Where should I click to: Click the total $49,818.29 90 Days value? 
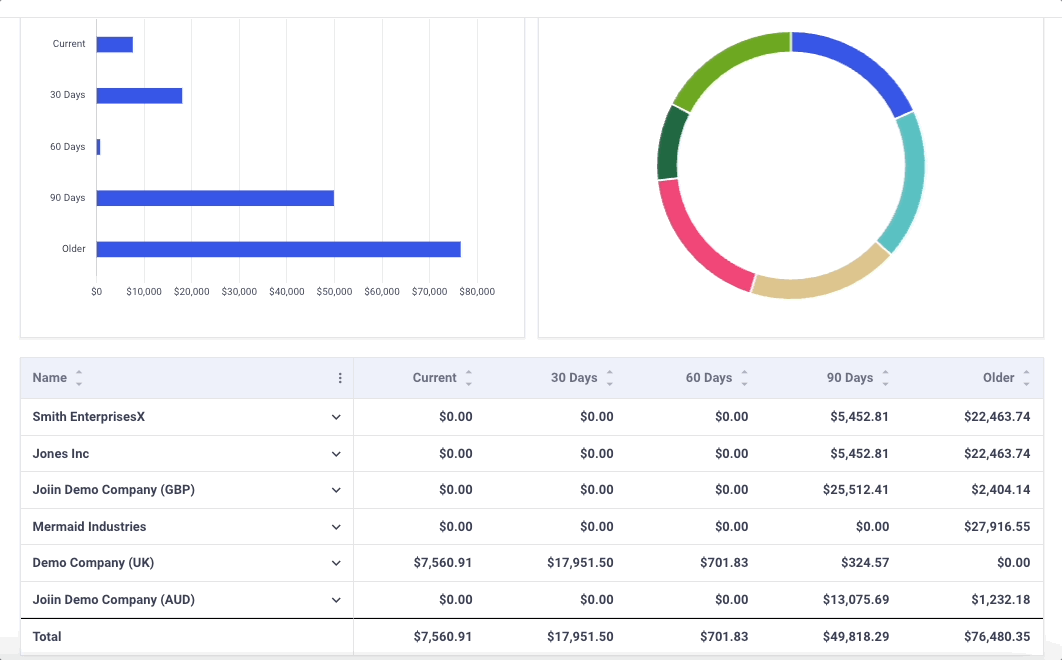856,637
